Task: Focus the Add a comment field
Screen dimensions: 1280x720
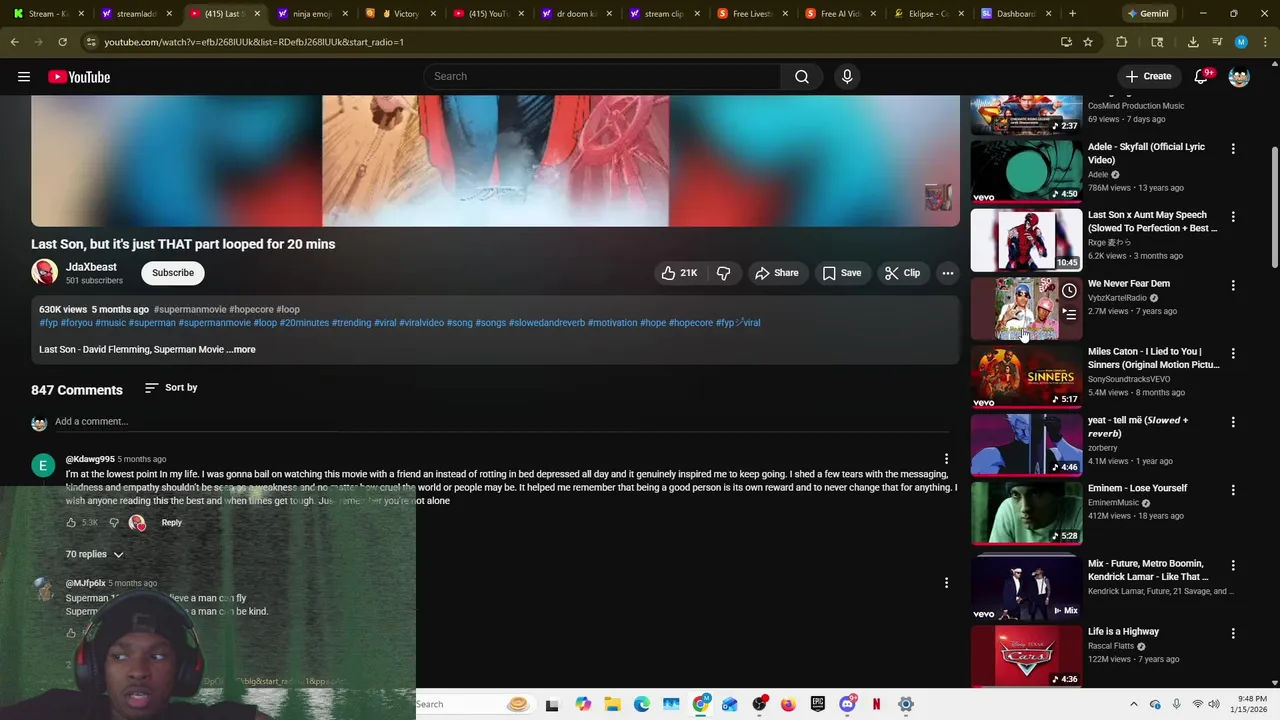Action: coord(500,422)
